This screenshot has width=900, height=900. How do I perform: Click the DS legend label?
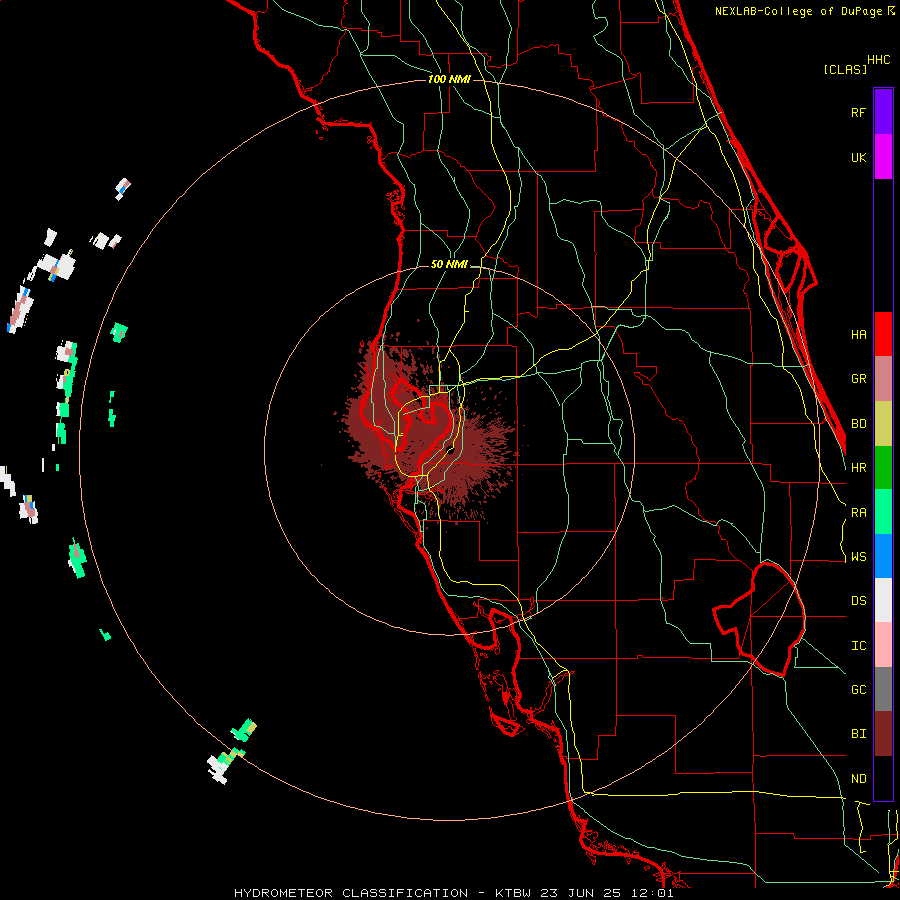coord(858,601)
